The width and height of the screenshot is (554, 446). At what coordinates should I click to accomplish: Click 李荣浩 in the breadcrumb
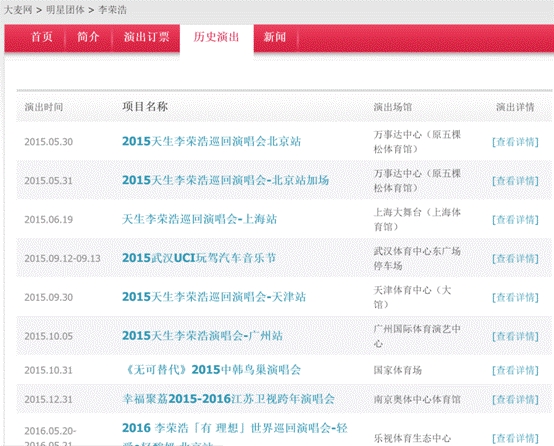pos(112,10)
